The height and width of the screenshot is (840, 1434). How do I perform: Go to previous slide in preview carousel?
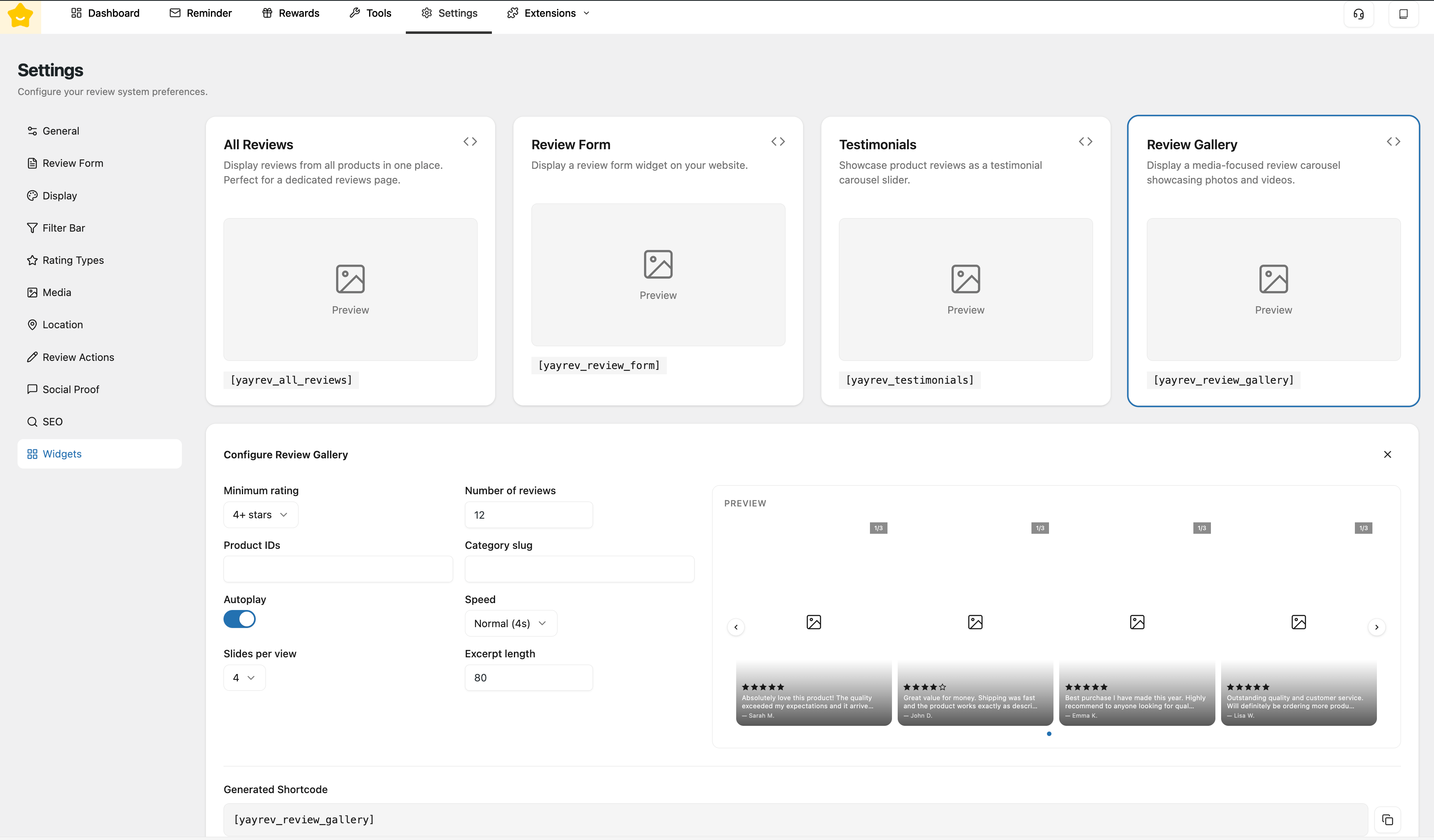(x=736, y=627)
